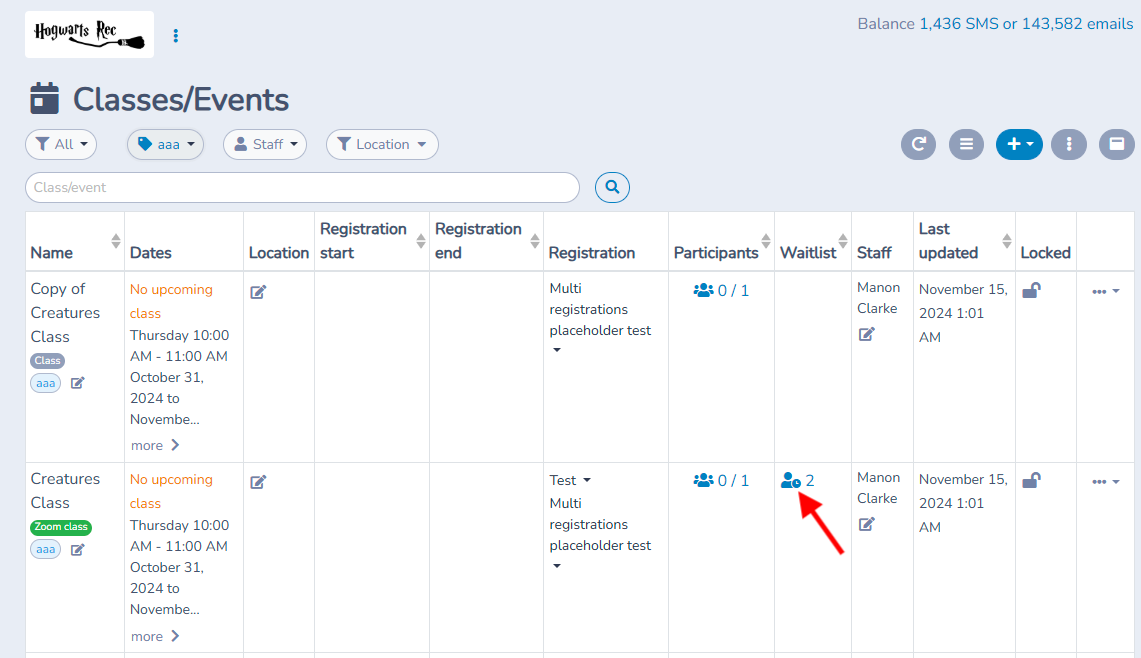
Task: Open the waitlist showing 2 people
Action: point(798,480)
